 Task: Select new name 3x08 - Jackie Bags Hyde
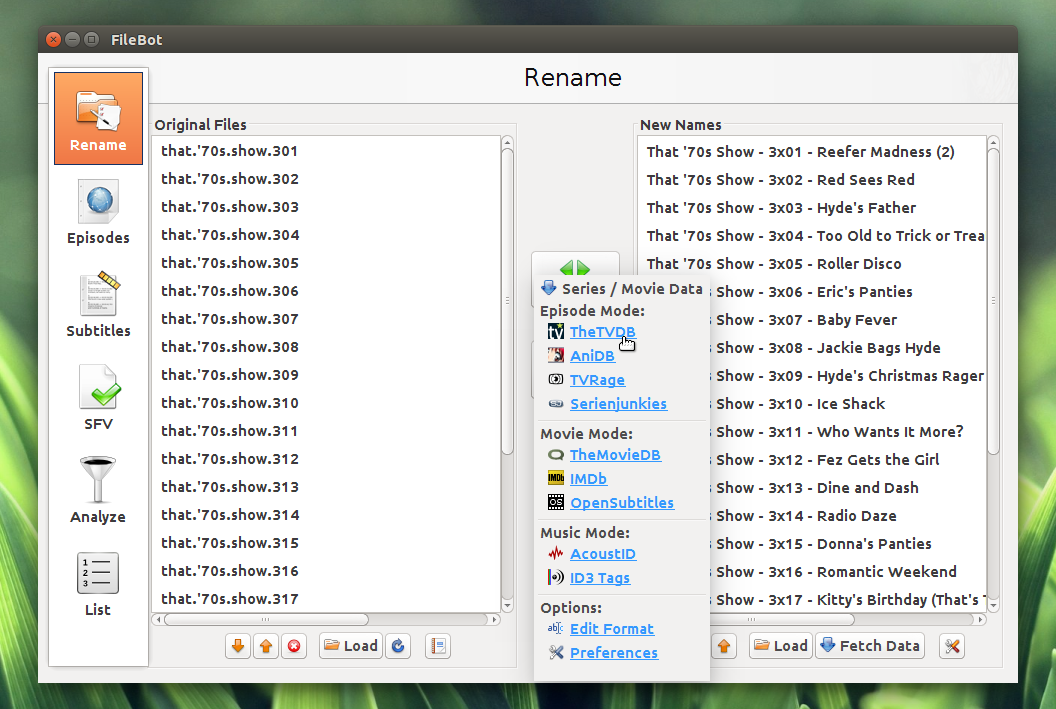click(x=847, y=348)
